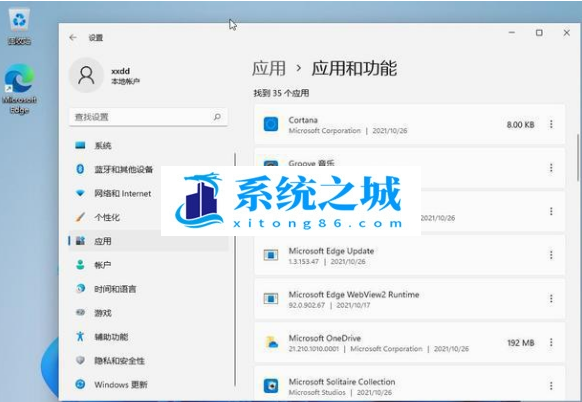Click the Bluetooth icon in sidebar
Image resolution: width=582 pixels, height=402 pixels.
click(80, 169)
